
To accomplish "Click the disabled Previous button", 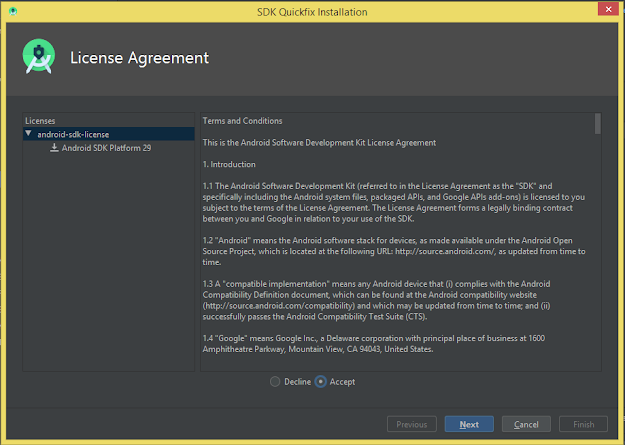I will (x=412, y=424).
